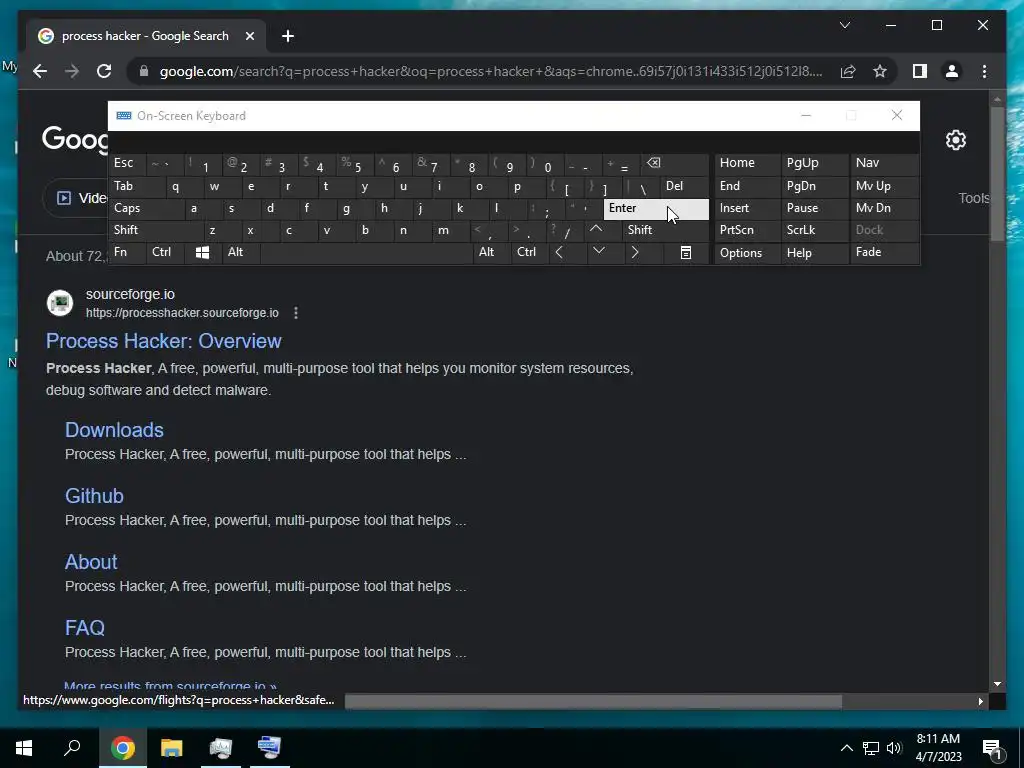This screenshot has width=1024, height=768.
Task: Click the scroll right arrow of horizontal scrollbar
Action: tap(980, 701)
